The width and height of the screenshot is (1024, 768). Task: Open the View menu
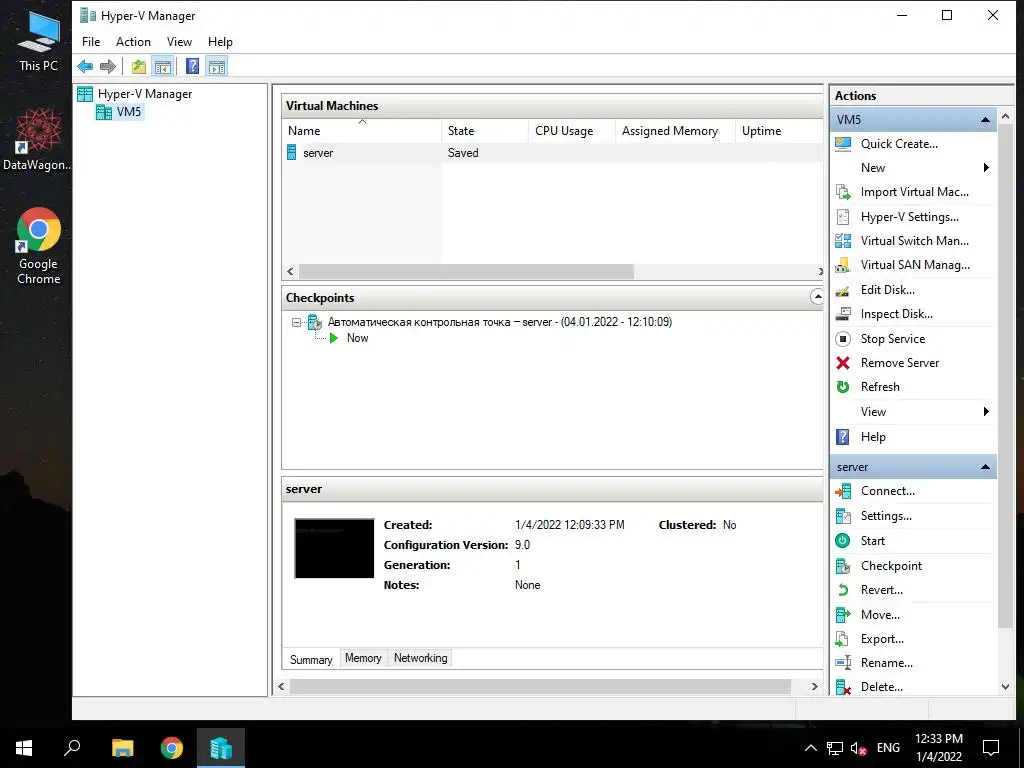(x=179, y=42)
